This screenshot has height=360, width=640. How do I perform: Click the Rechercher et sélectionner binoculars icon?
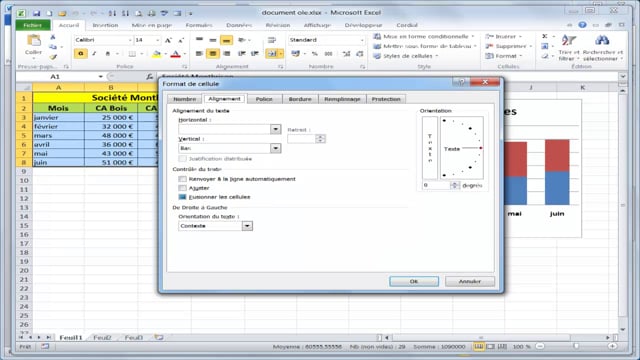tap(602, 41)
